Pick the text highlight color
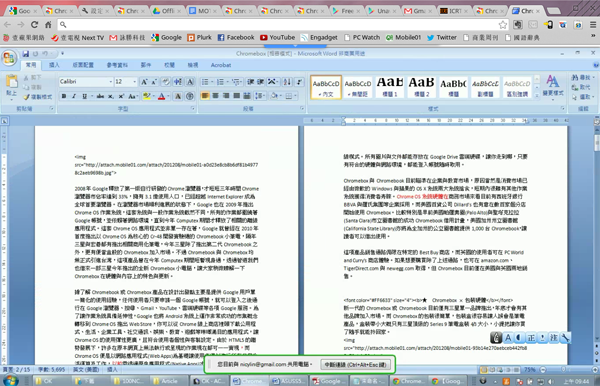Image resolution: width=600 pixels, height=386 pixels. 147,96
